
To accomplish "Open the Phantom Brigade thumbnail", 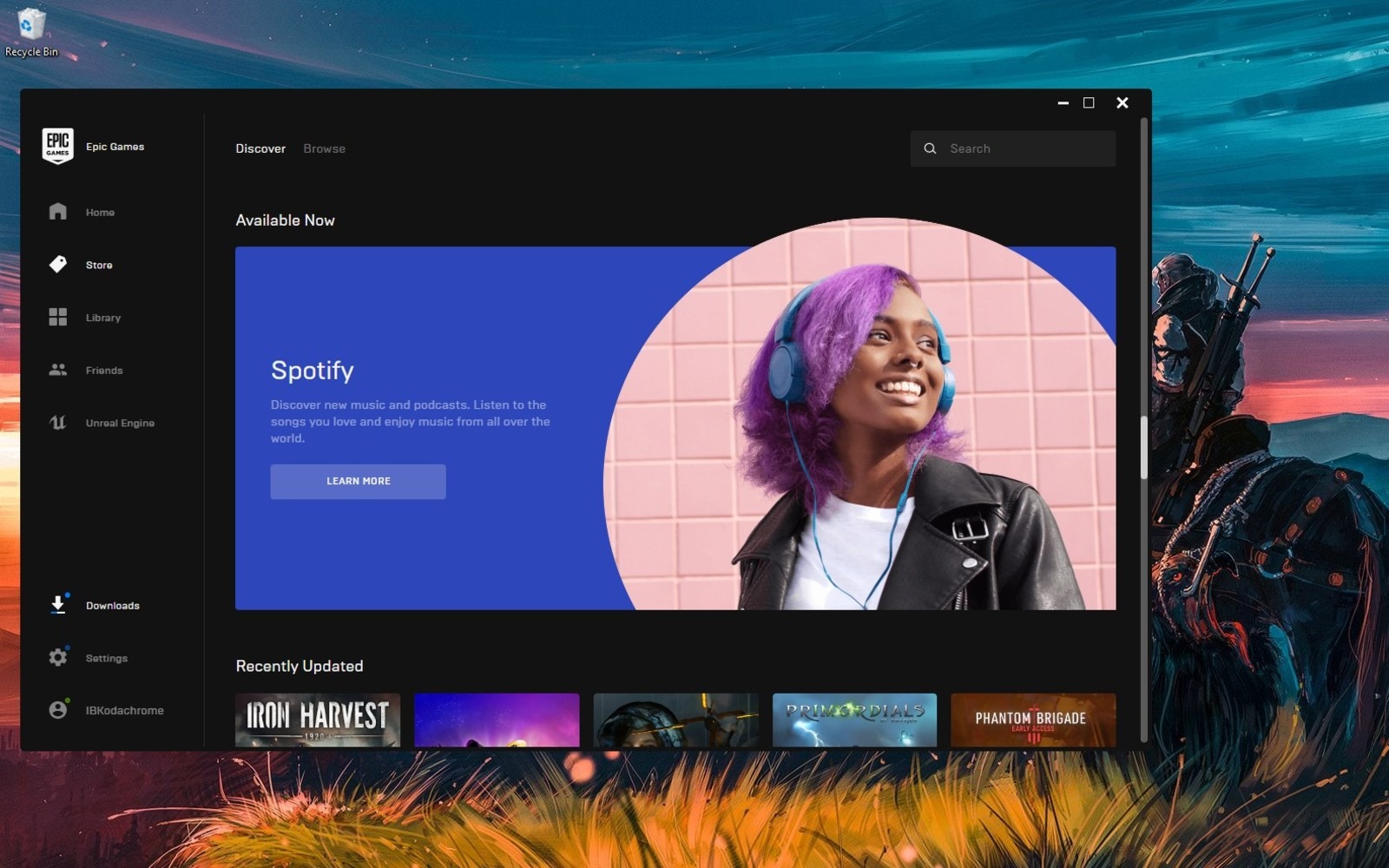I will pos(1033,720).
